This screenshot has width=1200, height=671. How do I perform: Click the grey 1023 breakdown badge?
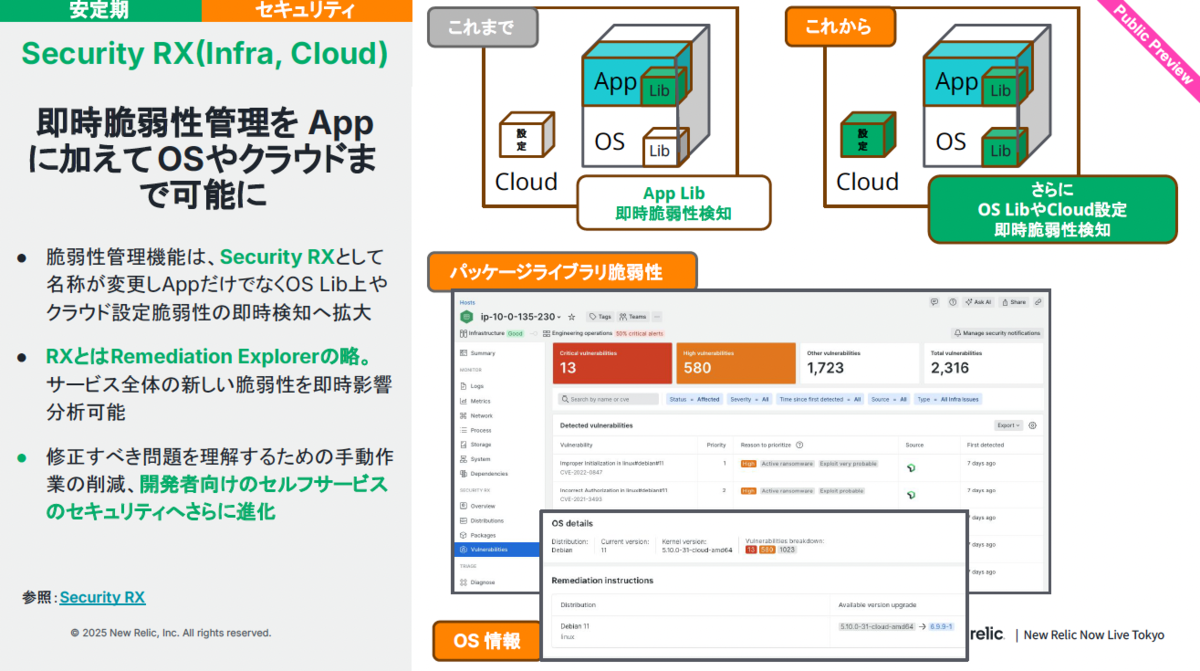[x=788, y=549]
